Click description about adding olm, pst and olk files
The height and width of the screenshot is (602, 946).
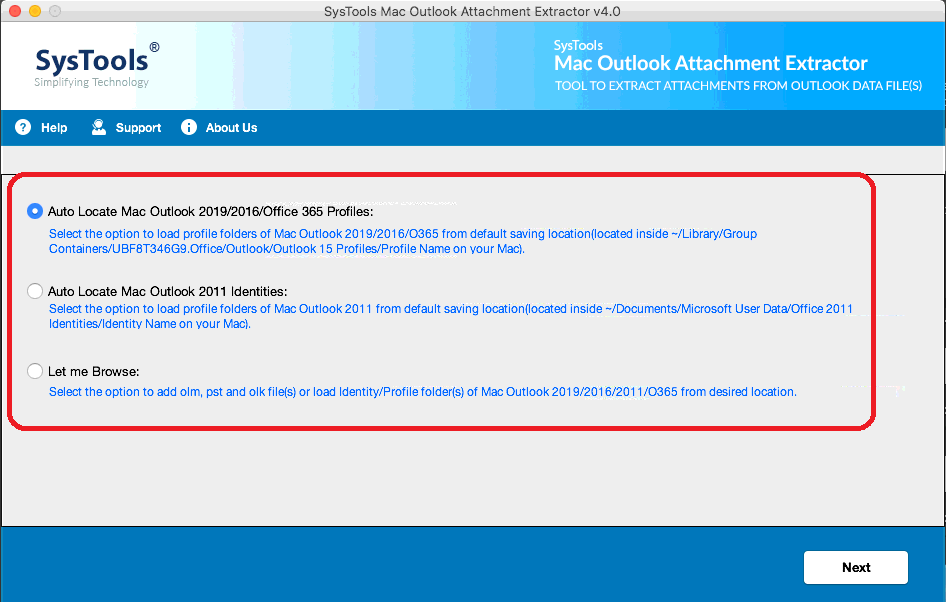coord(422,392)
